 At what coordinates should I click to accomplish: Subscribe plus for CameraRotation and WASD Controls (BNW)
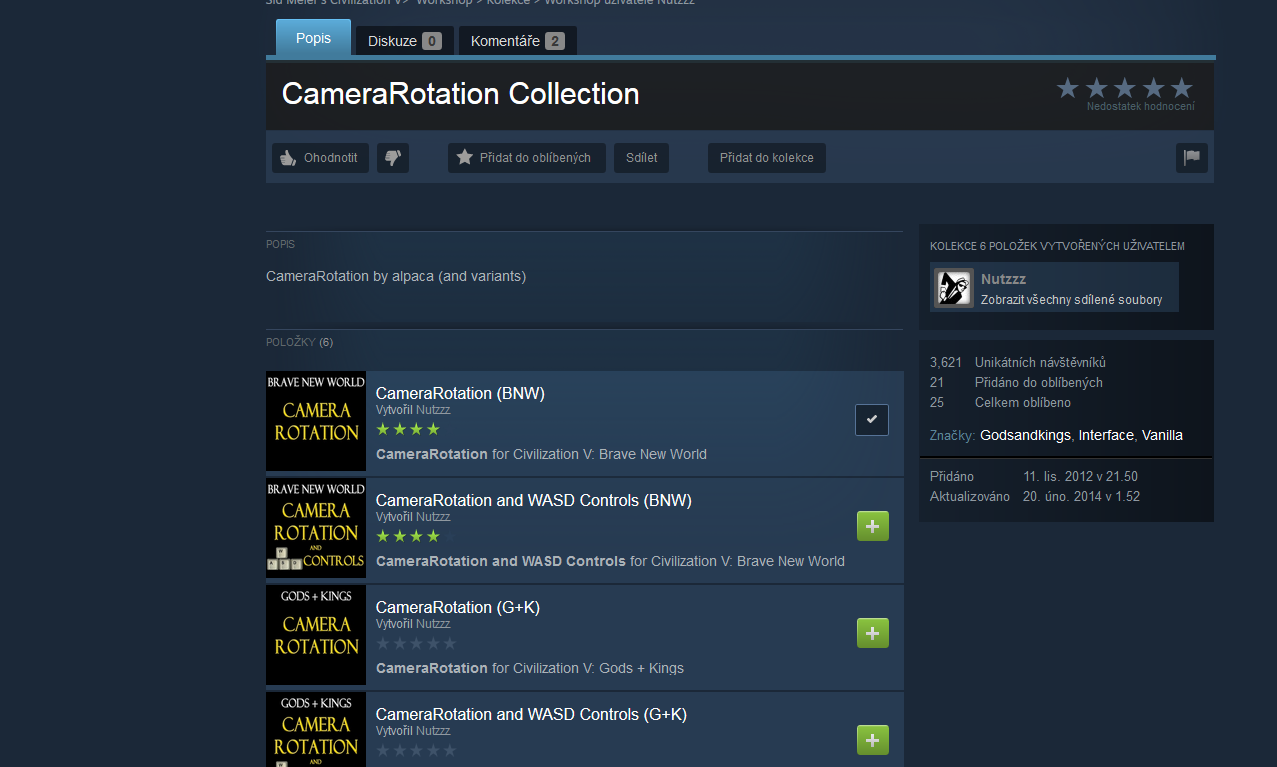pyautogui.click(x=873, y=526)
